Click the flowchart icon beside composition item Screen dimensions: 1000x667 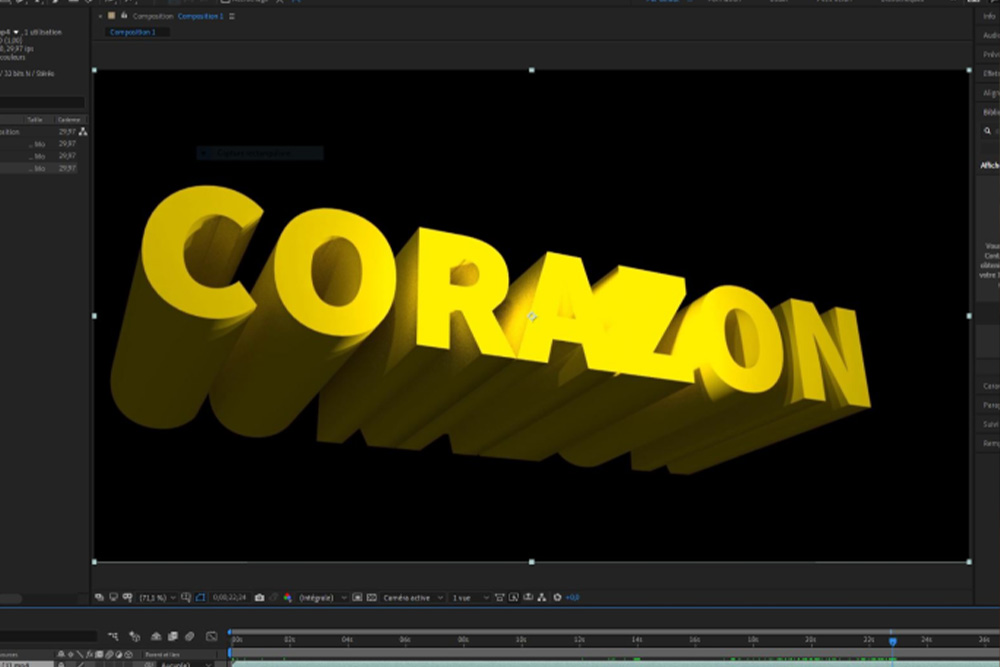pyautogui.click(x=83, y=131)
